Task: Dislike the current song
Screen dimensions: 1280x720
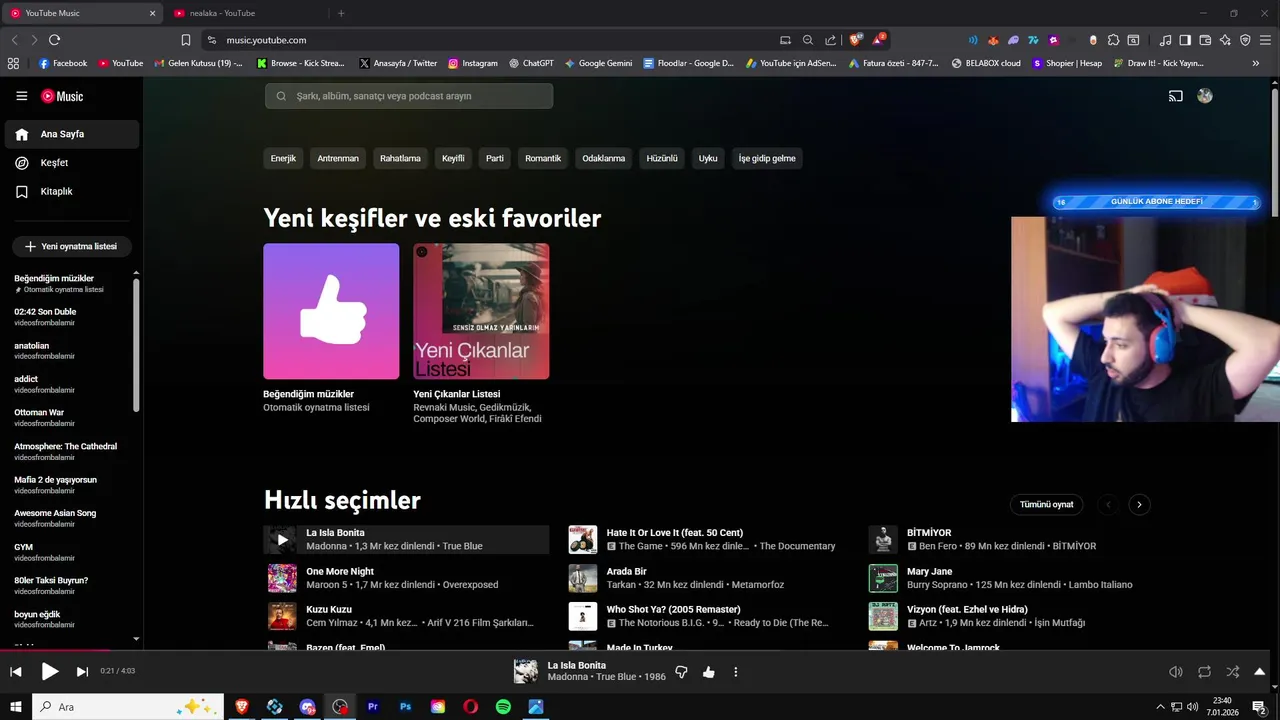Action: (x=681, y=672)
